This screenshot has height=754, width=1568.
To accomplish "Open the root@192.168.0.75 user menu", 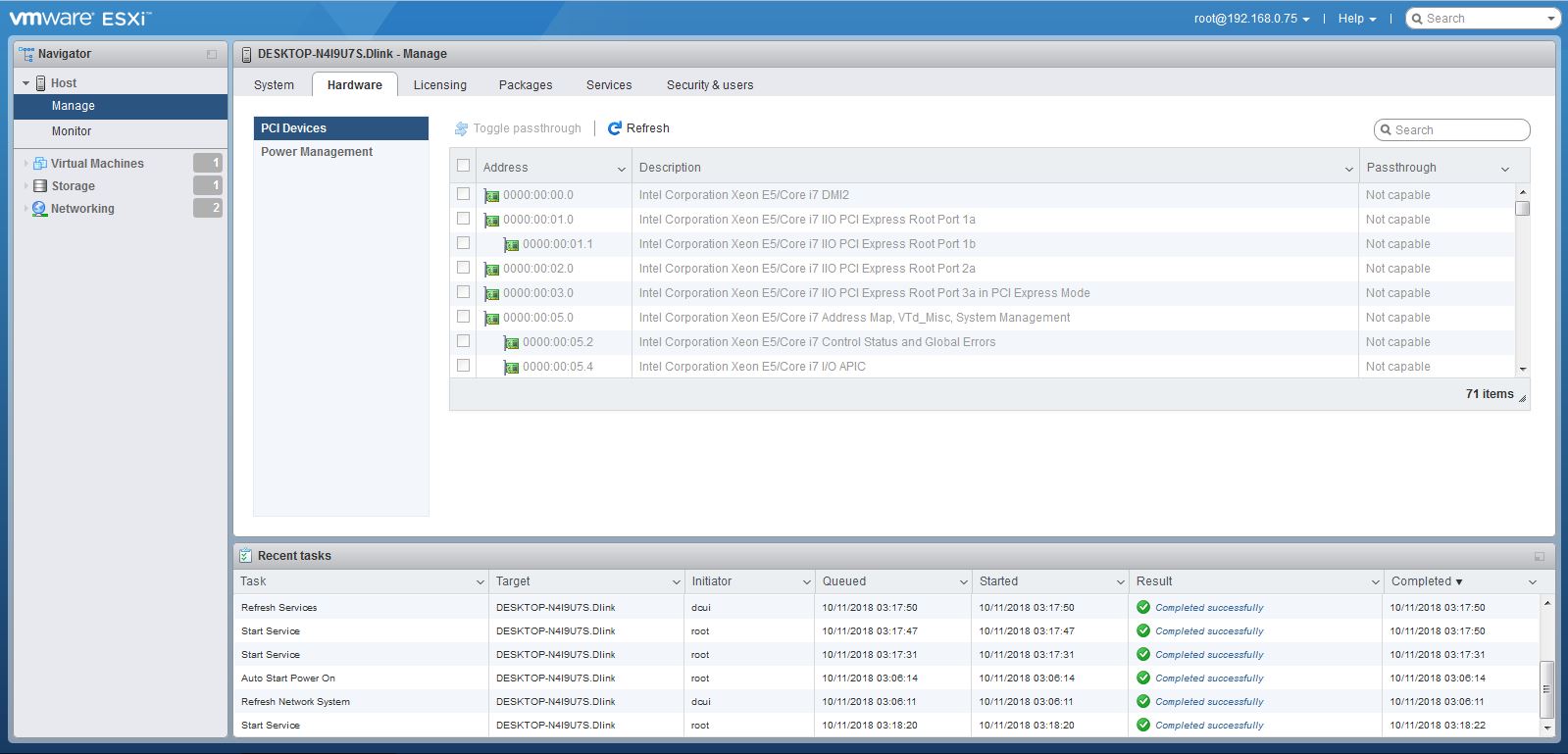I will [x=1251, y=19].
